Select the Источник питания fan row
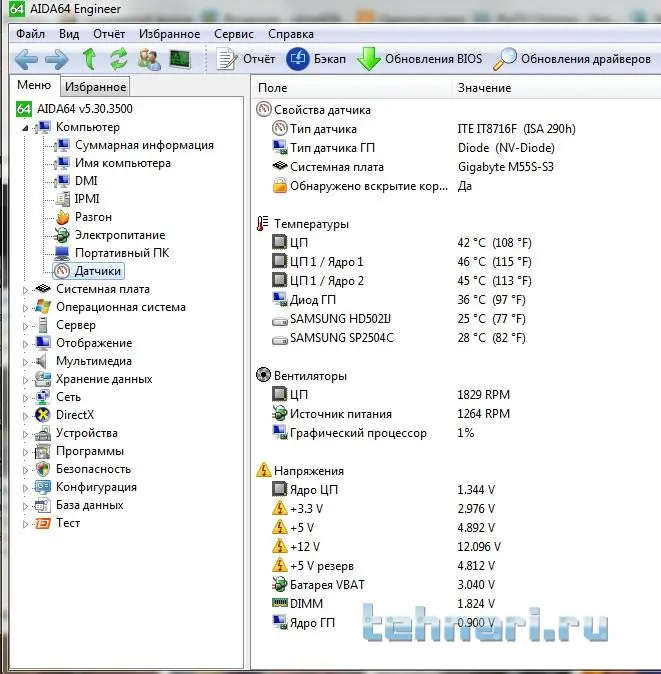 point(391,414)
